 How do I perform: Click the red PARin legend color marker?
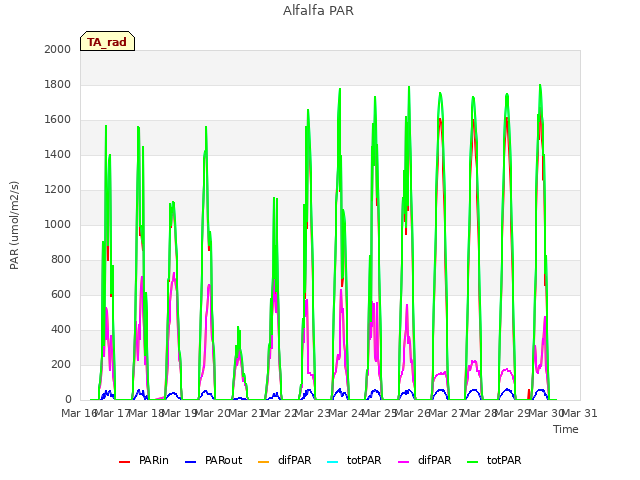[124, 462]
